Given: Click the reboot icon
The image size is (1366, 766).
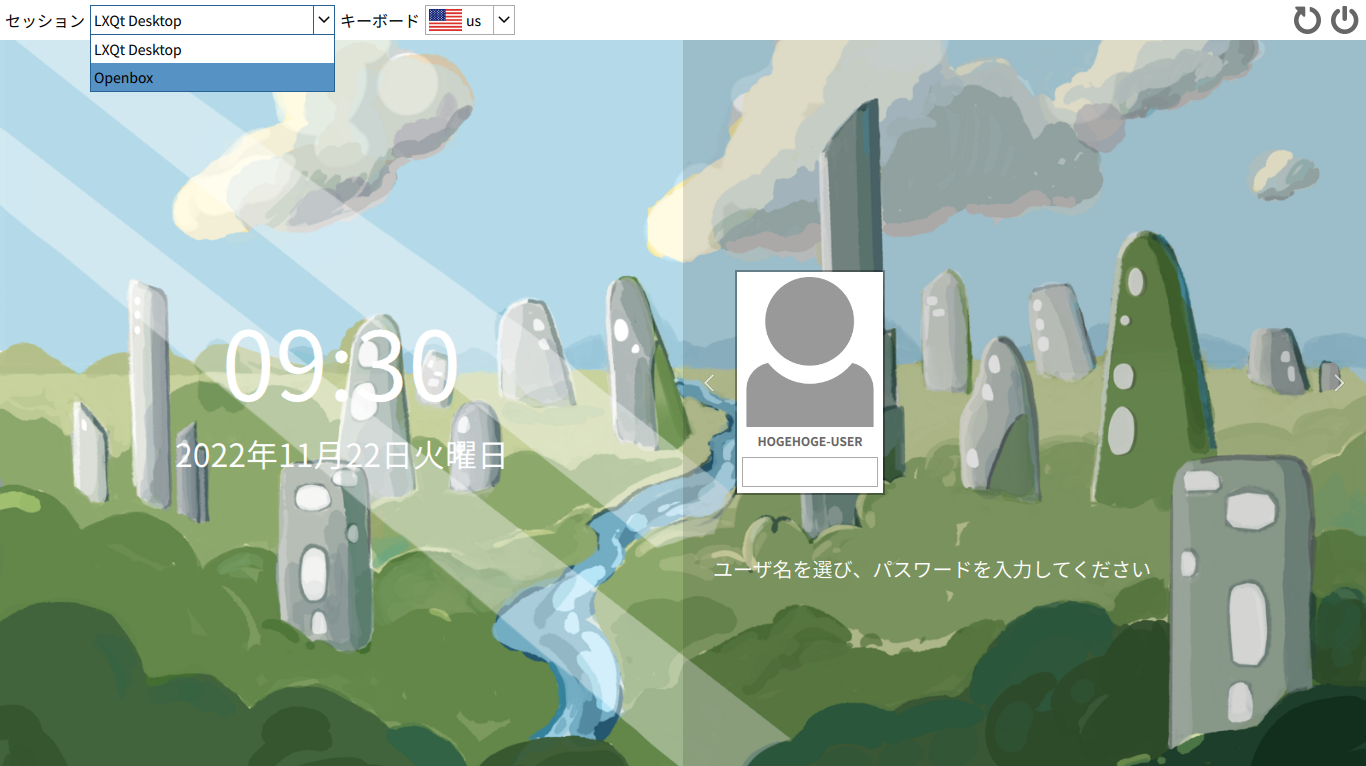Looking at the screenshot, I should click(x=1307, y=20).
